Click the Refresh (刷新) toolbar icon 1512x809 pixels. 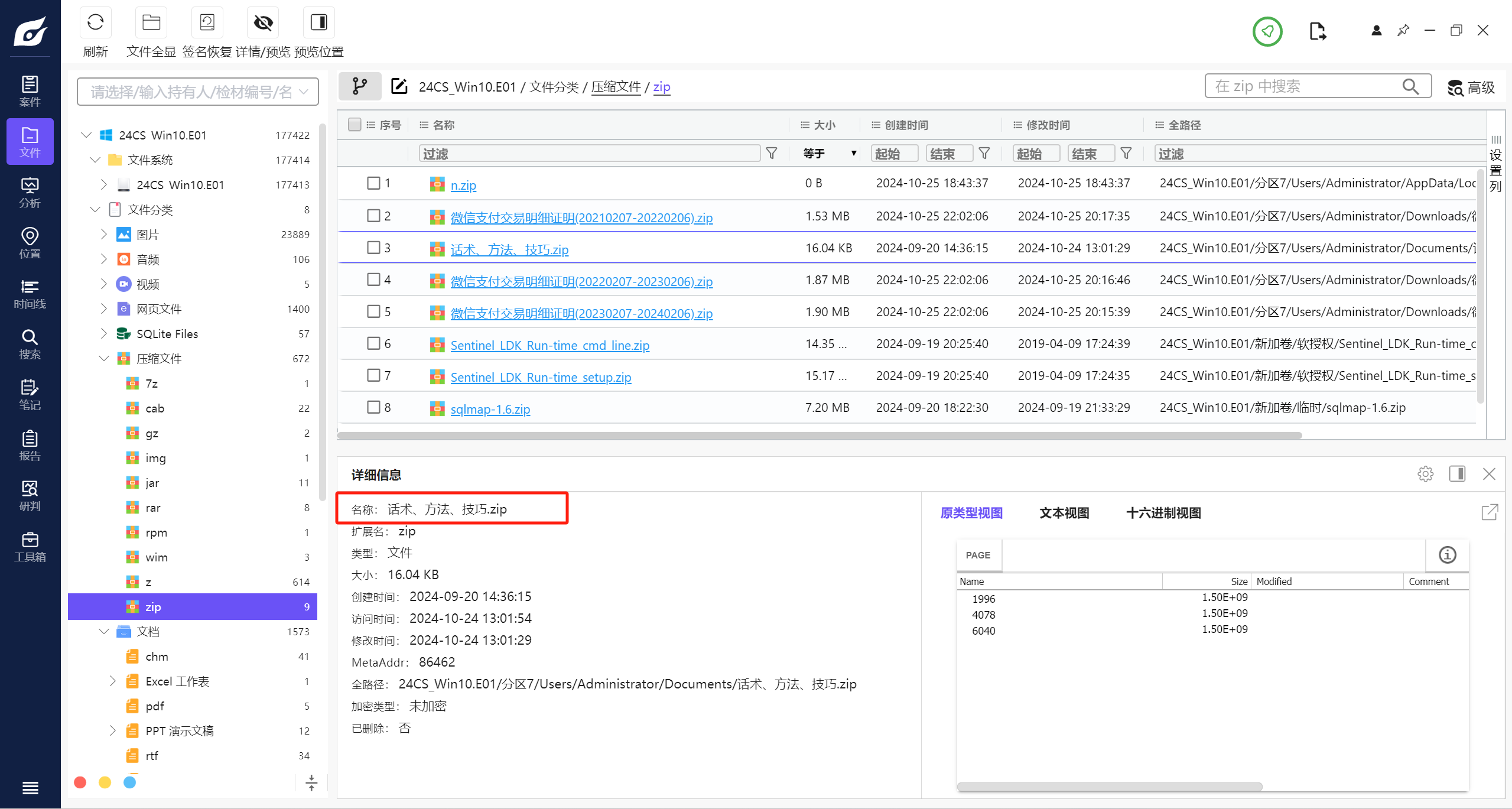95,23
